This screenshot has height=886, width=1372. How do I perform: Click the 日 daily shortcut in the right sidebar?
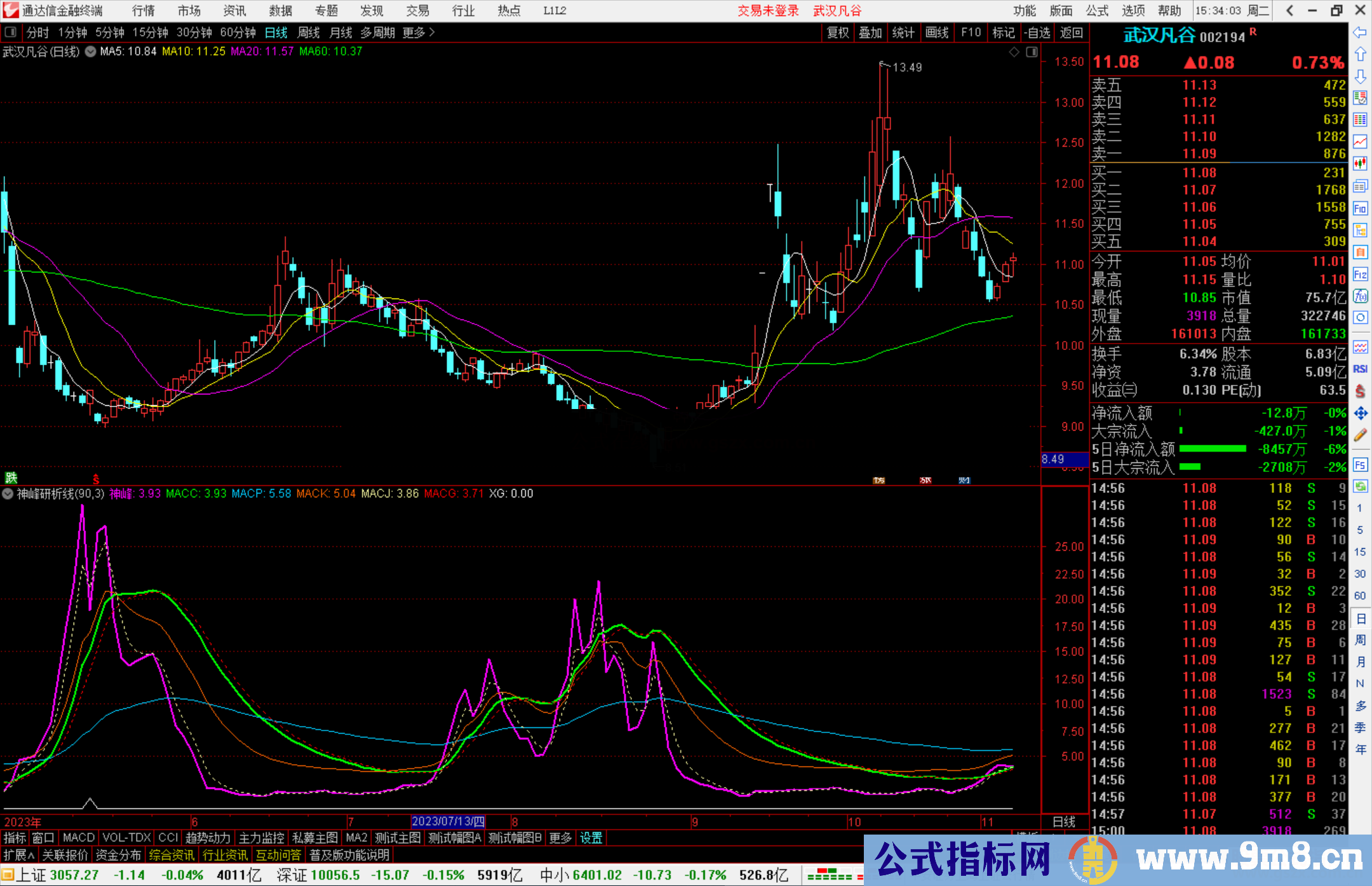pos(1361,619)
